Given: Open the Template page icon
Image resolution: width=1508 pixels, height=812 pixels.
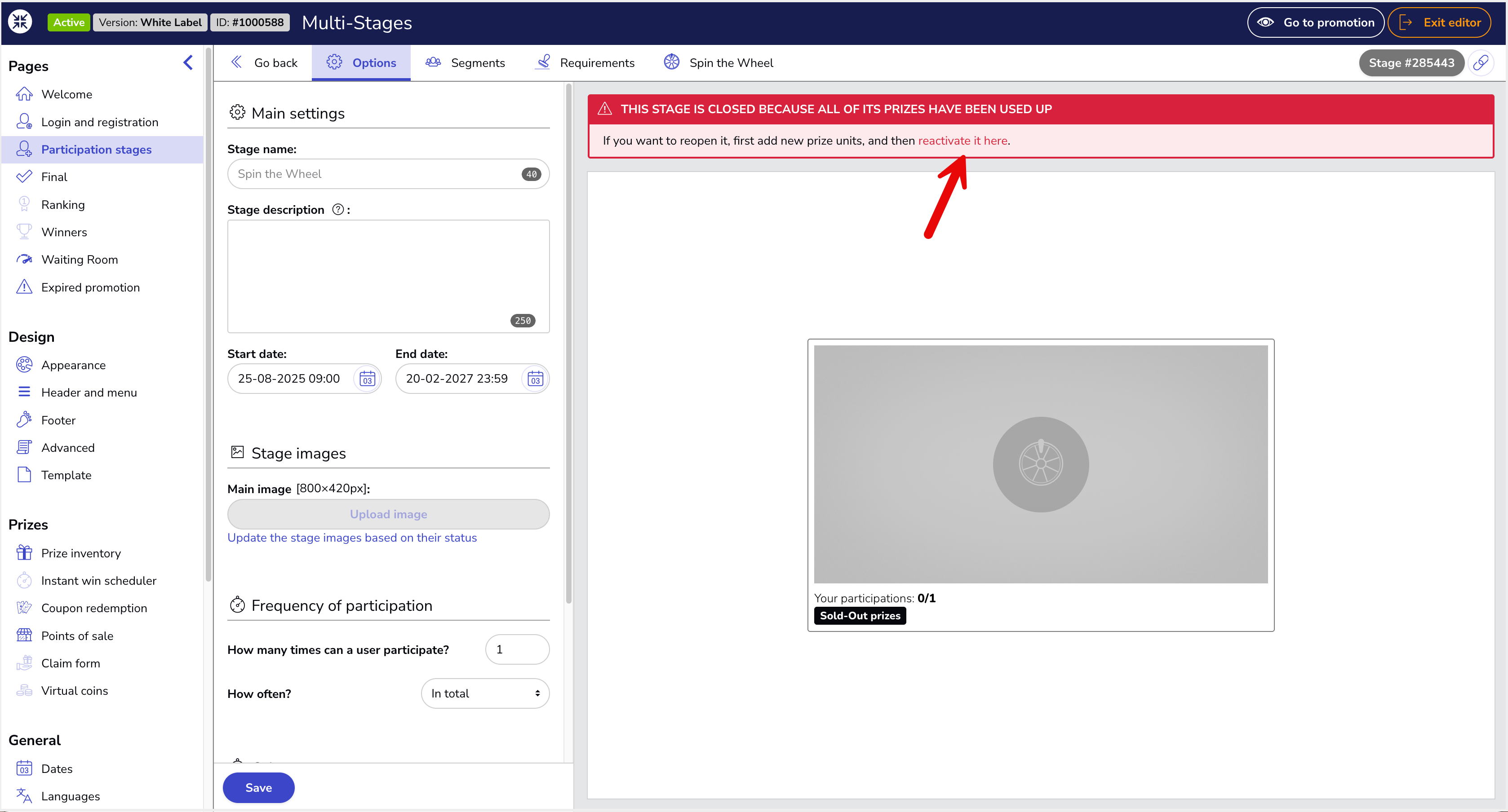Looking at the screenshot, I should pos(24,474).
